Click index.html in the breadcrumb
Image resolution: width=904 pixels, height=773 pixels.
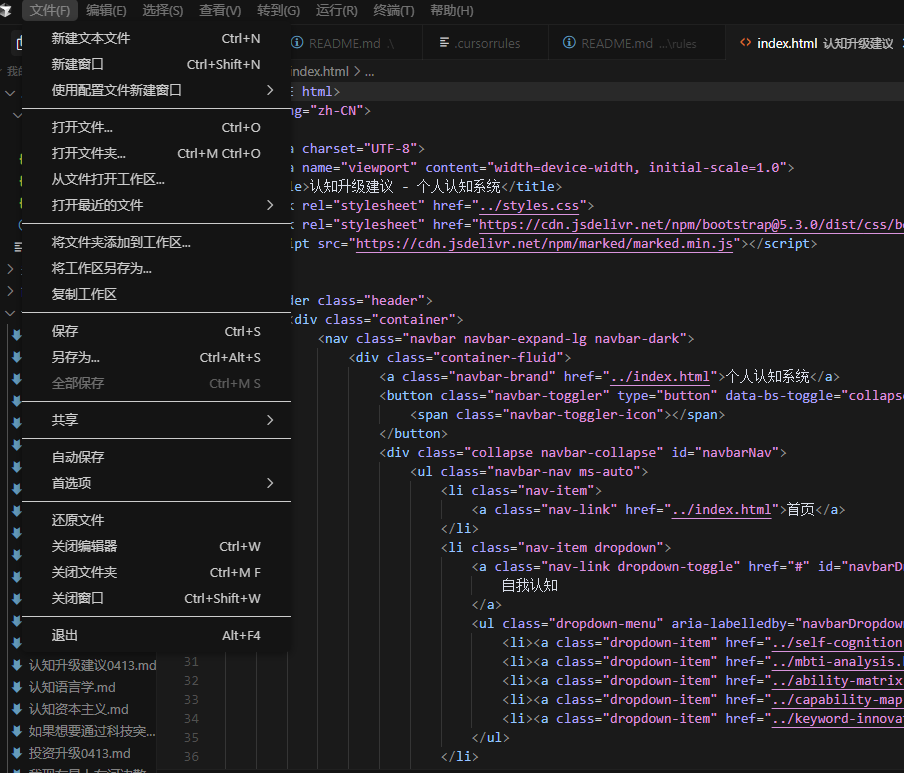click(x=319, y=71)
